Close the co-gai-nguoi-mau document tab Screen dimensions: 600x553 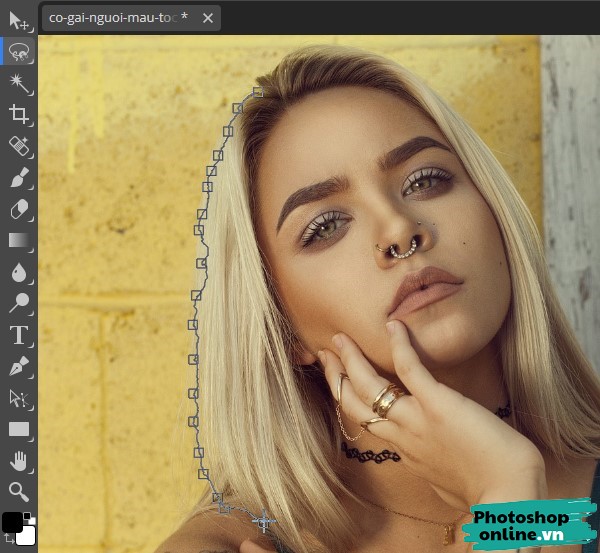click(207, 18)
